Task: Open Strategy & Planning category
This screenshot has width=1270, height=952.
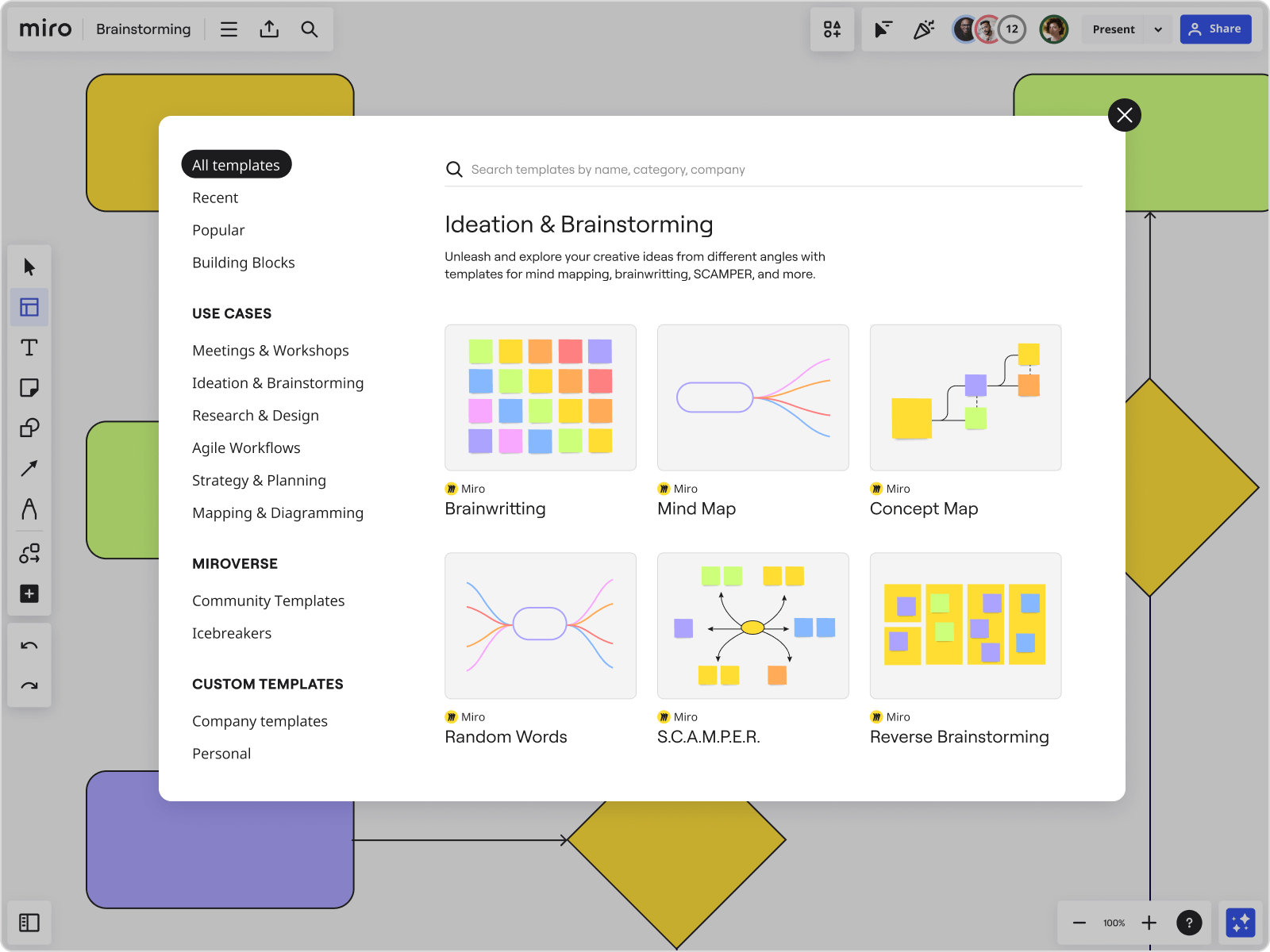Action: coord(259,481)
